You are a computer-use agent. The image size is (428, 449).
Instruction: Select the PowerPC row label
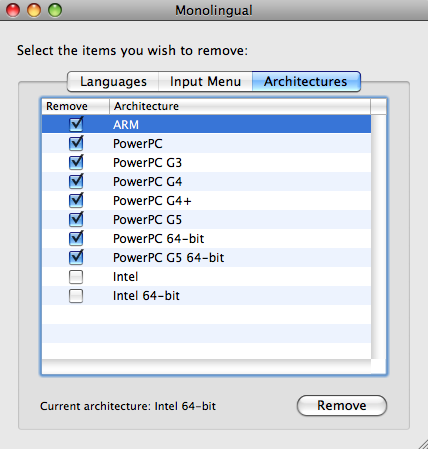[137, 144]
